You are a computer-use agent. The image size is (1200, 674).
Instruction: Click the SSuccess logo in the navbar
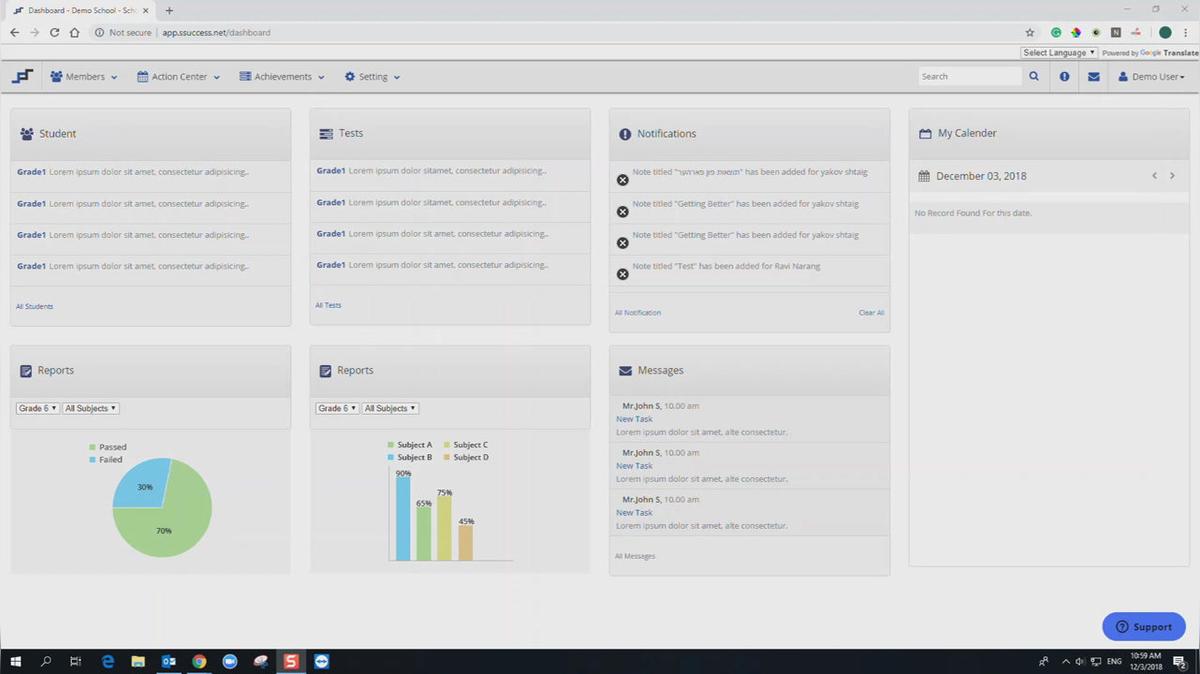(x=23, y=76)
